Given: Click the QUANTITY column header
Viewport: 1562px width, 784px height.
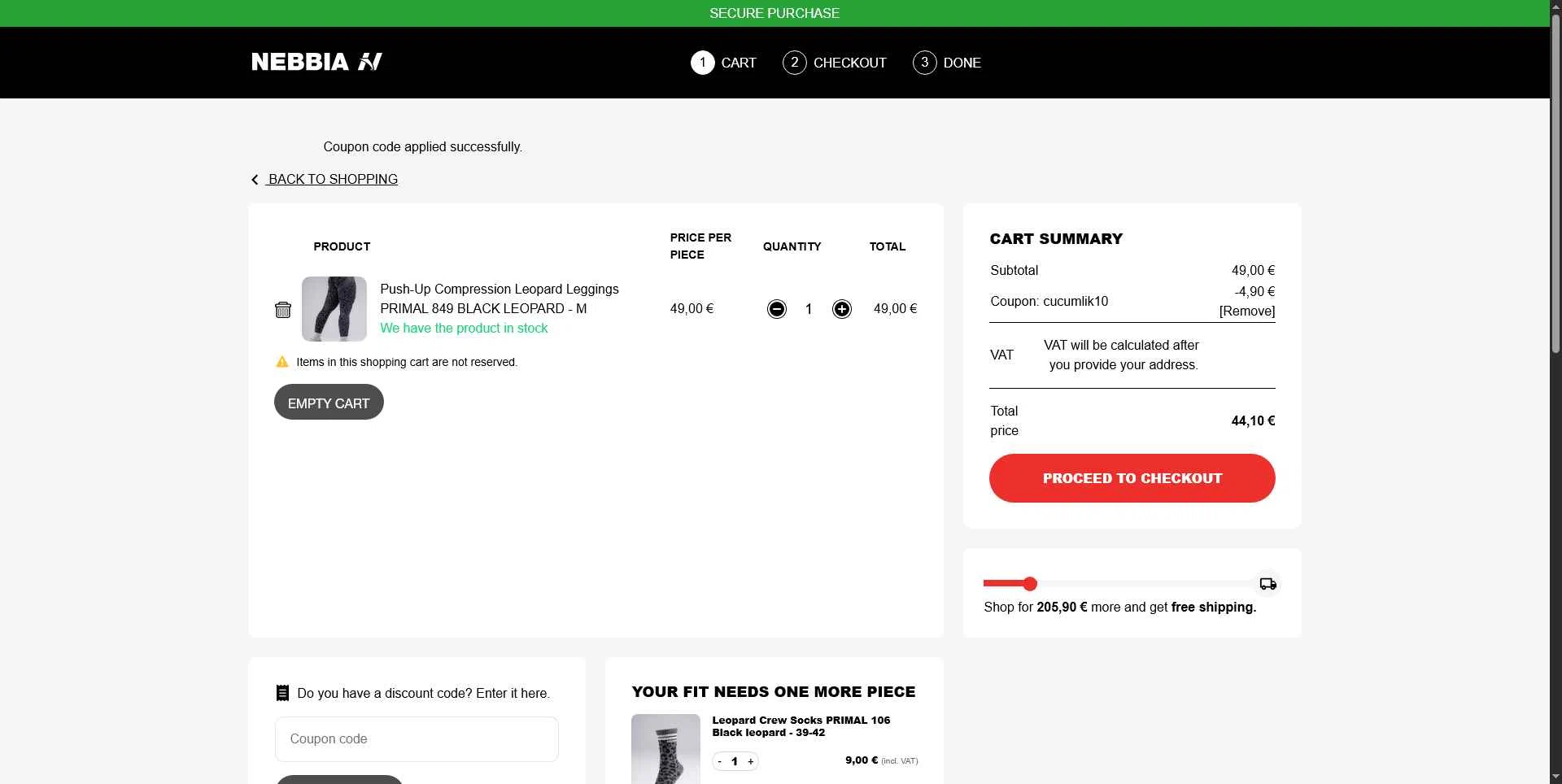Looking at the screenshot, I should (792, 246).
